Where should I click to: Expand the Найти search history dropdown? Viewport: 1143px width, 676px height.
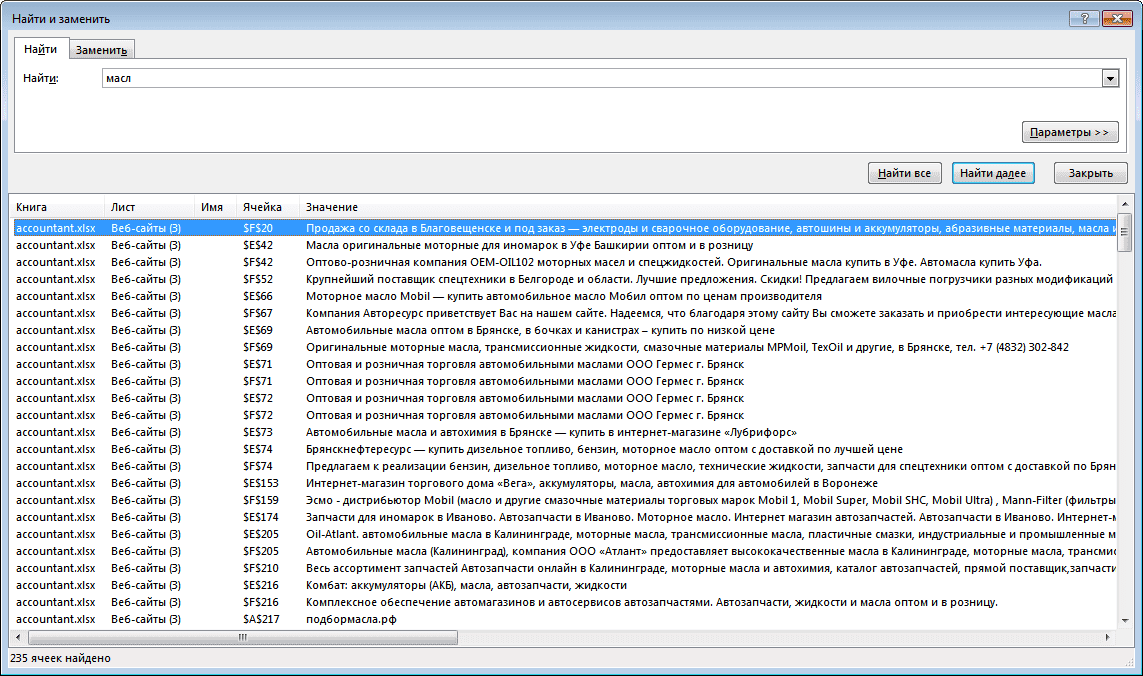[x=1109, y=78]
